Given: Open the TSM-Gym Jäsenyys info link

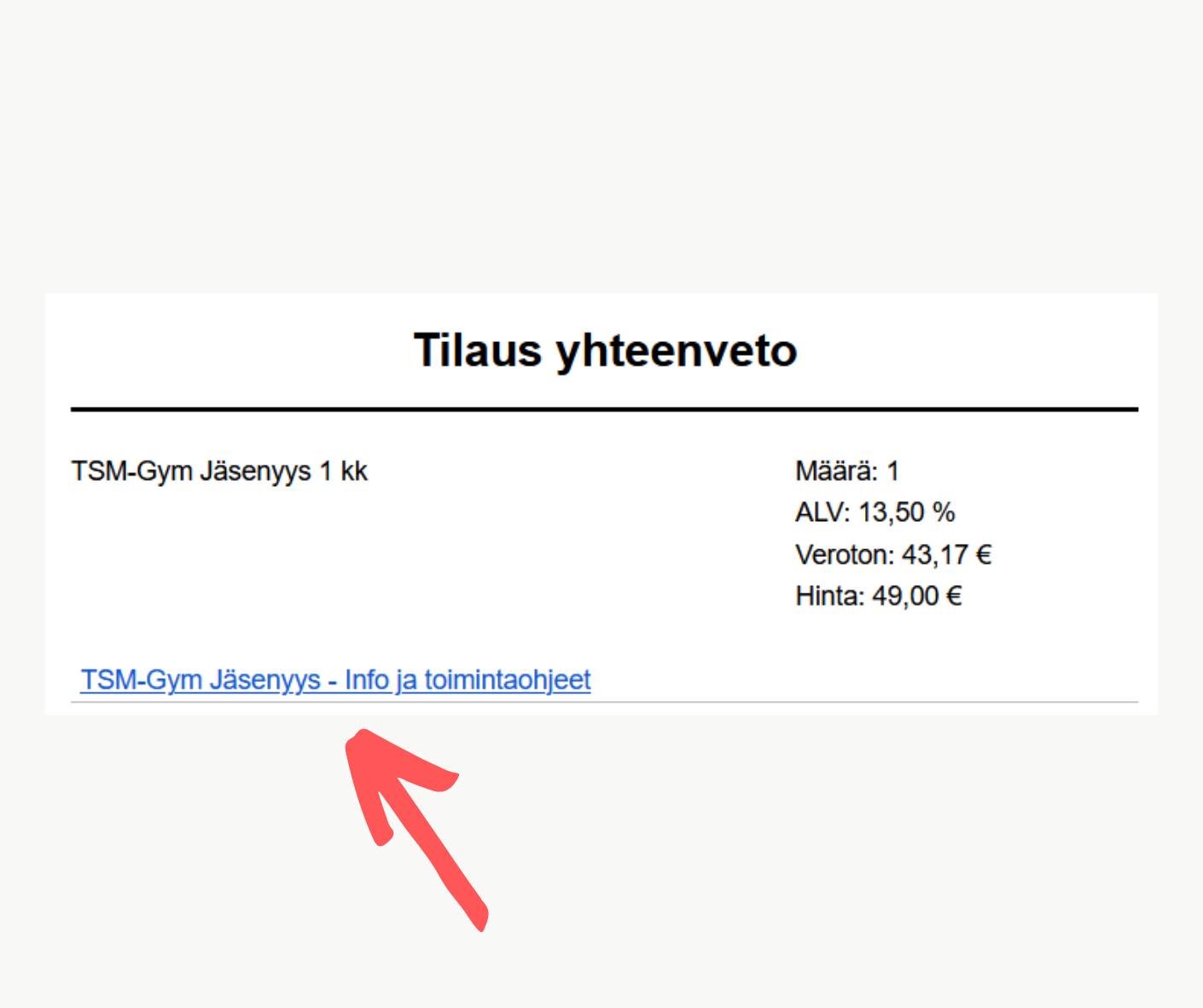Looking at the screenshot, I should 334,680.
